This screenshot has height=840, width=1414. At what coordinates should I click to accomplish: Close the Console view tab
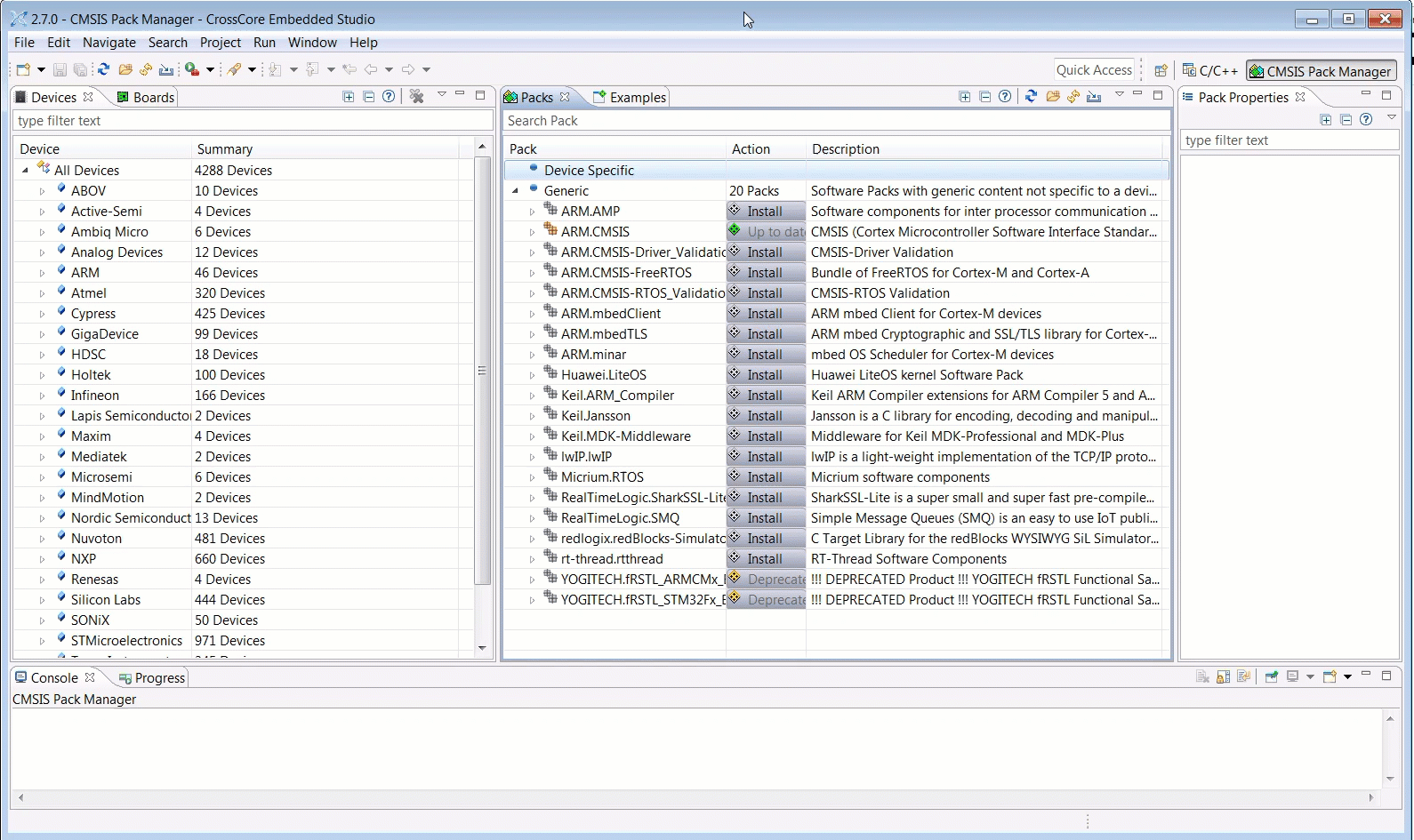(90, 677)
